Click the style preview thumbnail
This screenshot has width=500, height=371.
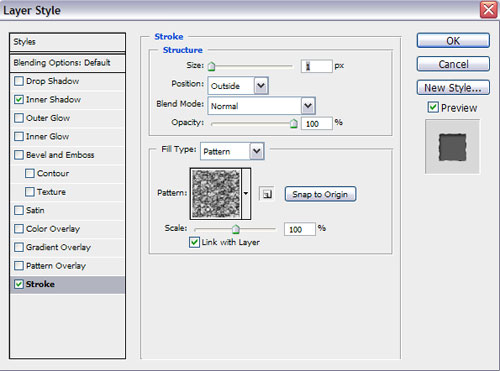pyautogui.click(x=452, y=147)
